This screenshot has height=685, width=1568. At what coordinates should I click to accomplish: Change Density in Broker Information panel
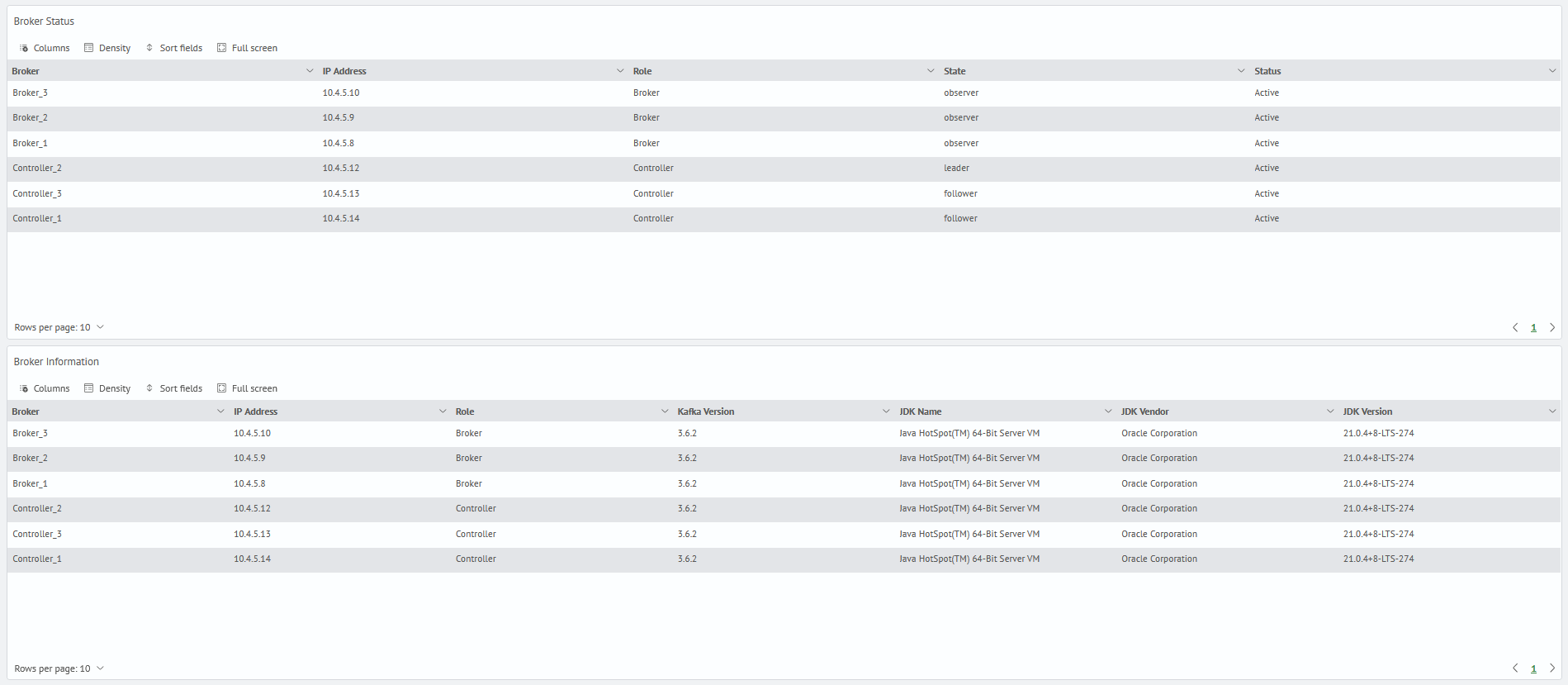(x=107, y=388)
